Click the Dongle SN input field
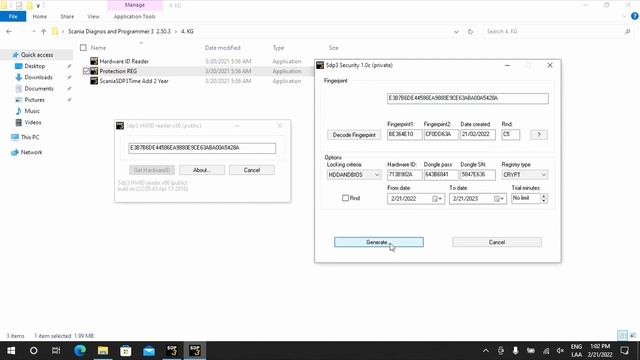 pos(478,175)
